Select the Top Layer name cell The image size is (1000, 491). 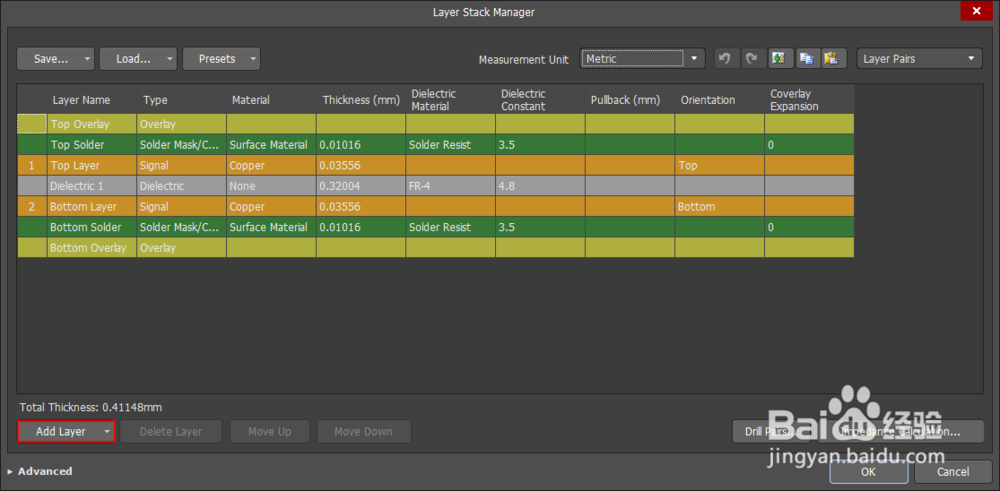tap(92, 165)
